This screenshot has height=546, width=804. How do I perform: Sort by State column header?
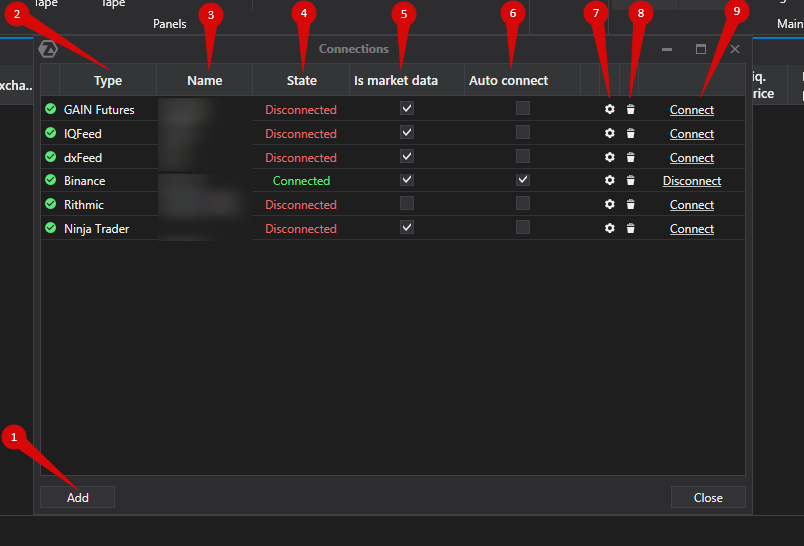[301, 81]
